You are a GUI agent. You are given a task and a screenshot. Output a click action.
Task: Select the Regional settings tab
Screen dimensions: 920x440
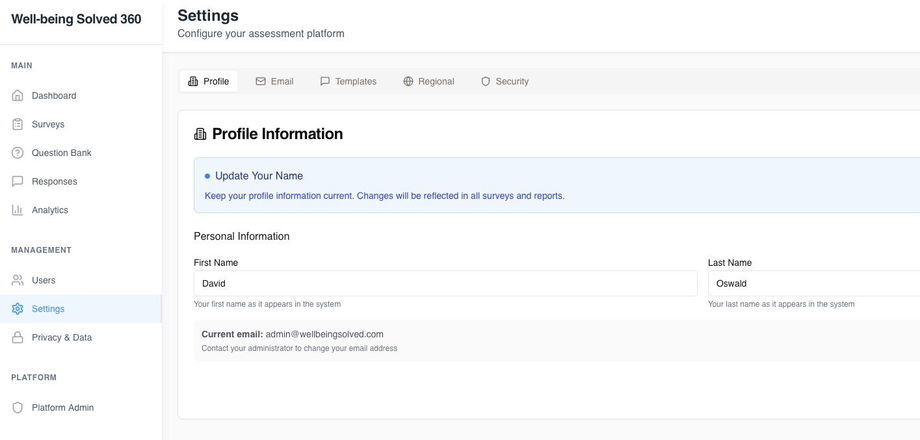point(428,81)
